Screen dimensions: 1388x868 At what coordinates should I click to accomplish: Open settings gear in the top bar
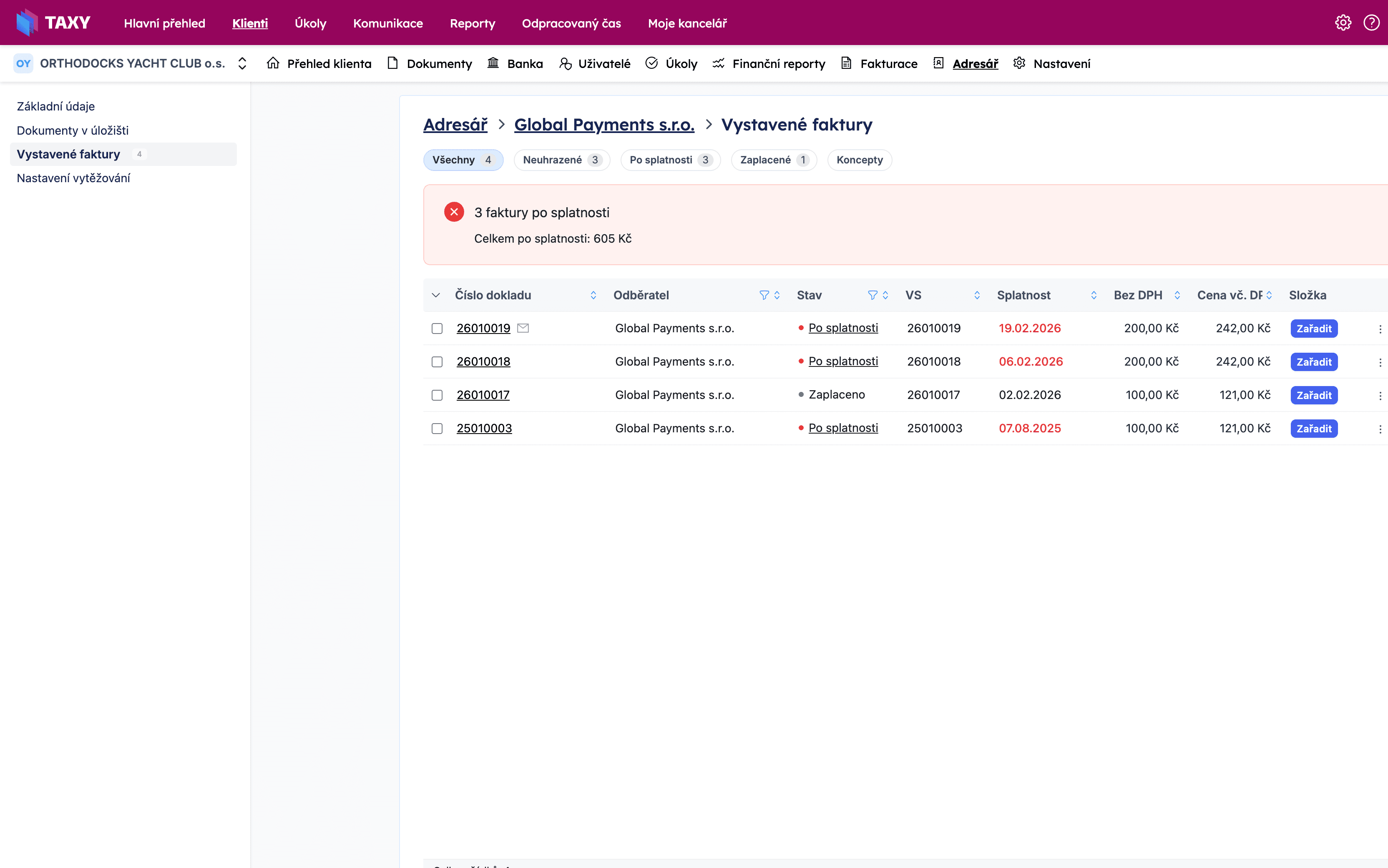coord(1343,23)
